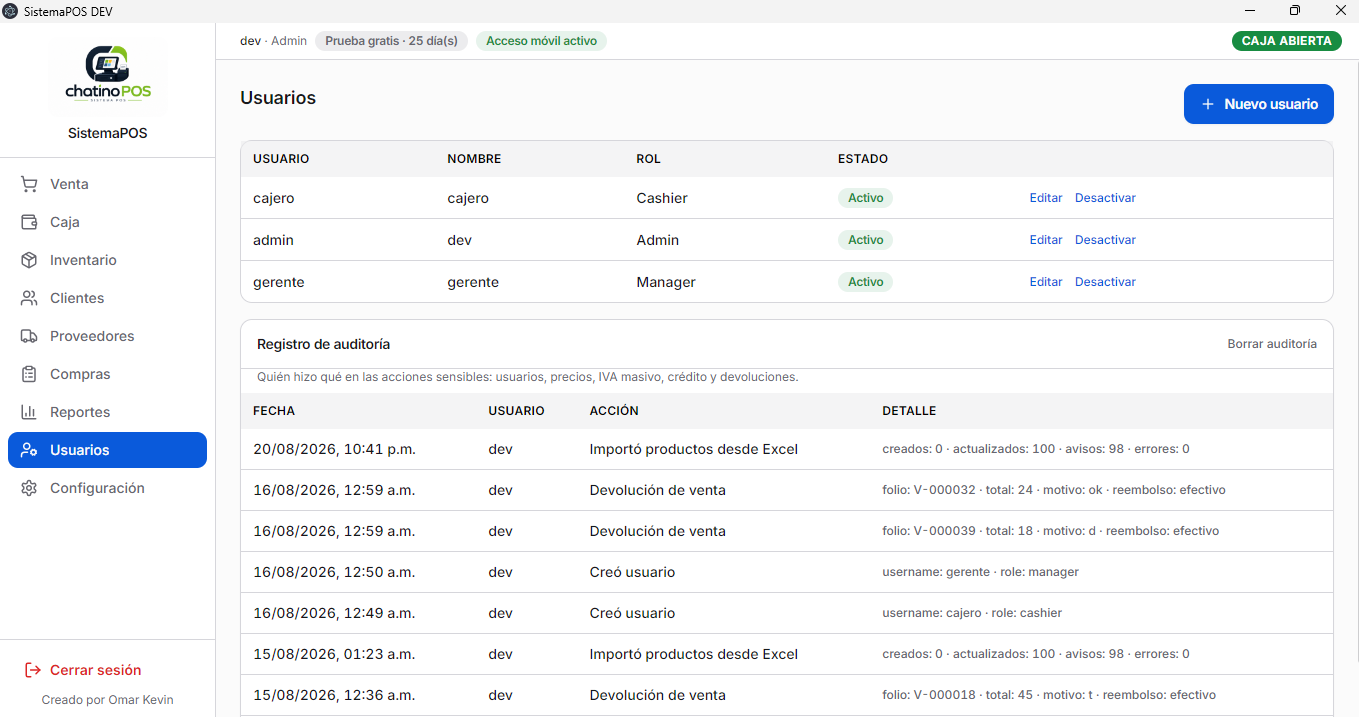This screenshot has height=717, width=1359.
Task: Click Borrar auditoría
Action: pos(1272,344)
